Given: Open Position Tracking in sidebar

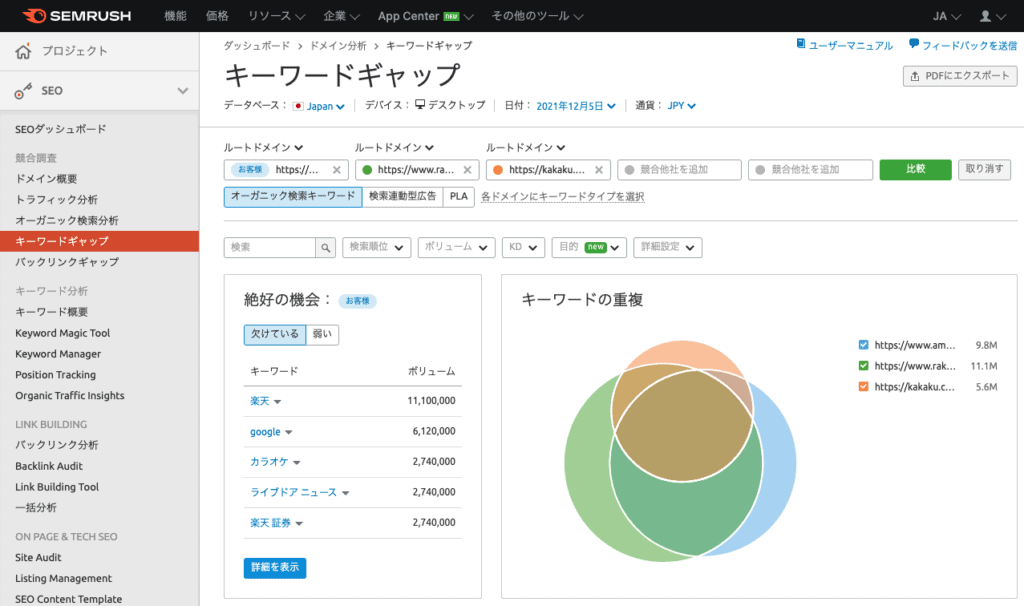Looking at the screenshot, I should [x=56, y=375].
